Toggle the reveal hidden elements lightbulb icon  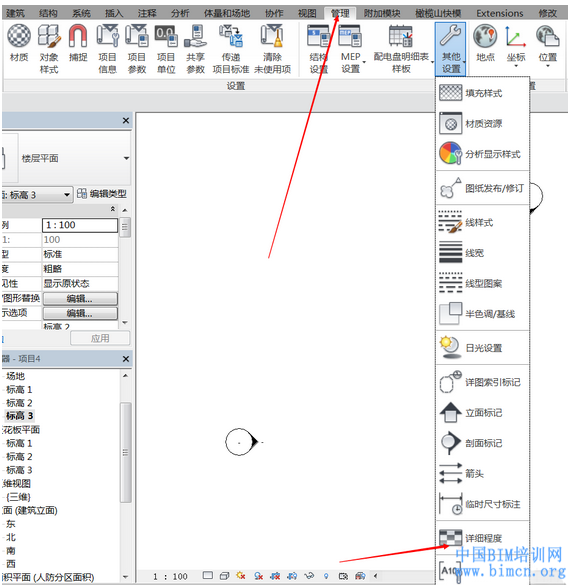326,576
